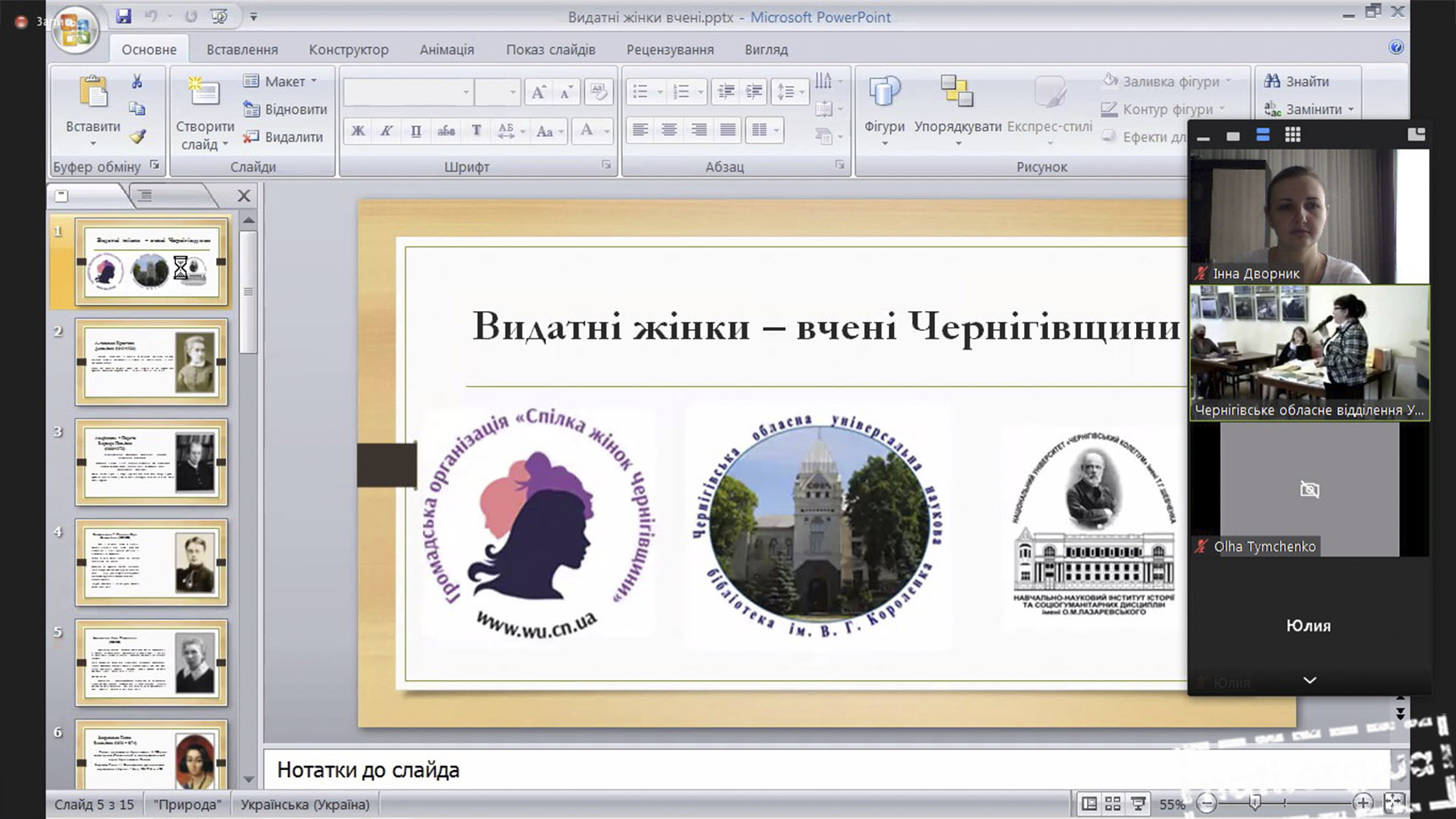Viewport: 1456px width, 819px height.
Task: Select slide 4 thumbnail
Action: [151, 563]
